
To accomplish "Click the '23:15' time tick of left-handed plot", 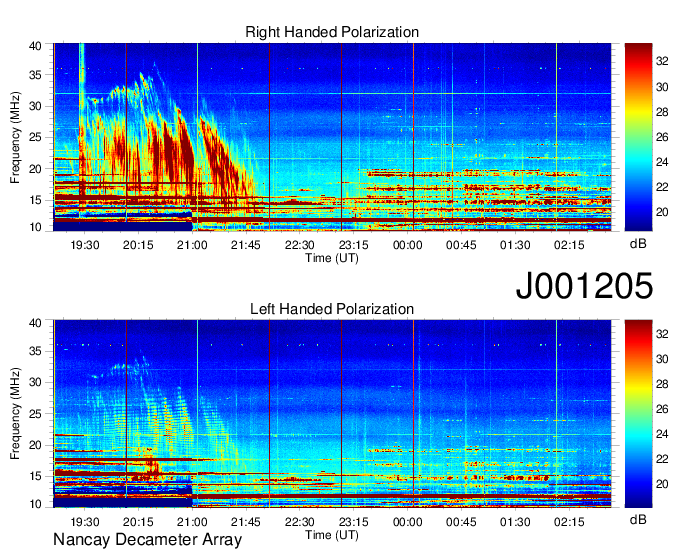I will 353,522.
